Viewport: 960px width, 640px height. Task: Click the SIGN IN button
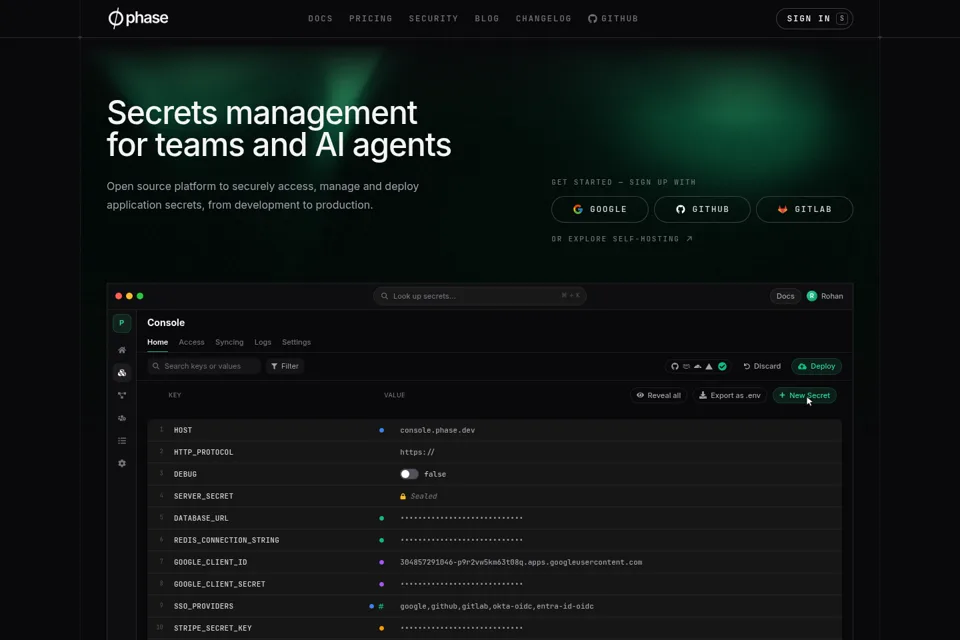tap(814, 18)
